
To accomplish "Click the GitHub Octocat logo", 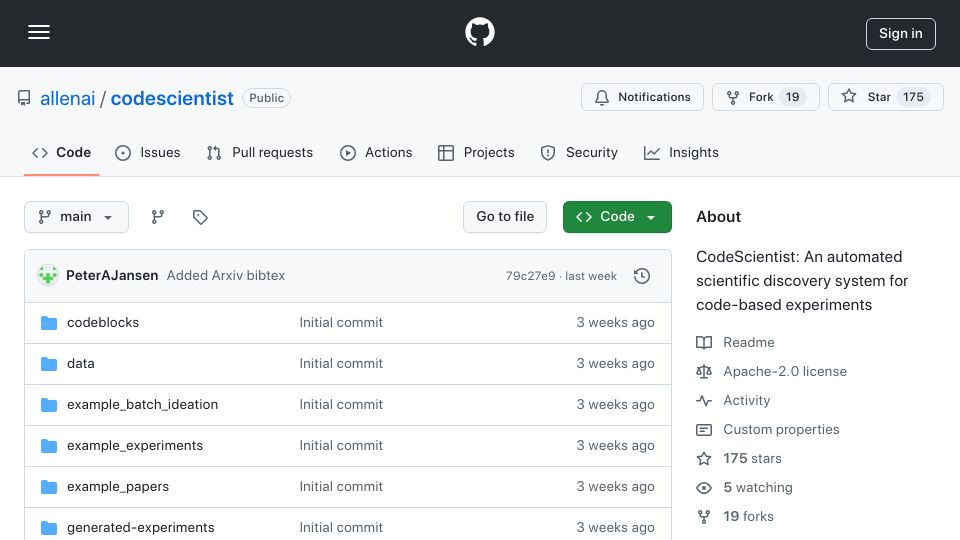I will (479, 32).
